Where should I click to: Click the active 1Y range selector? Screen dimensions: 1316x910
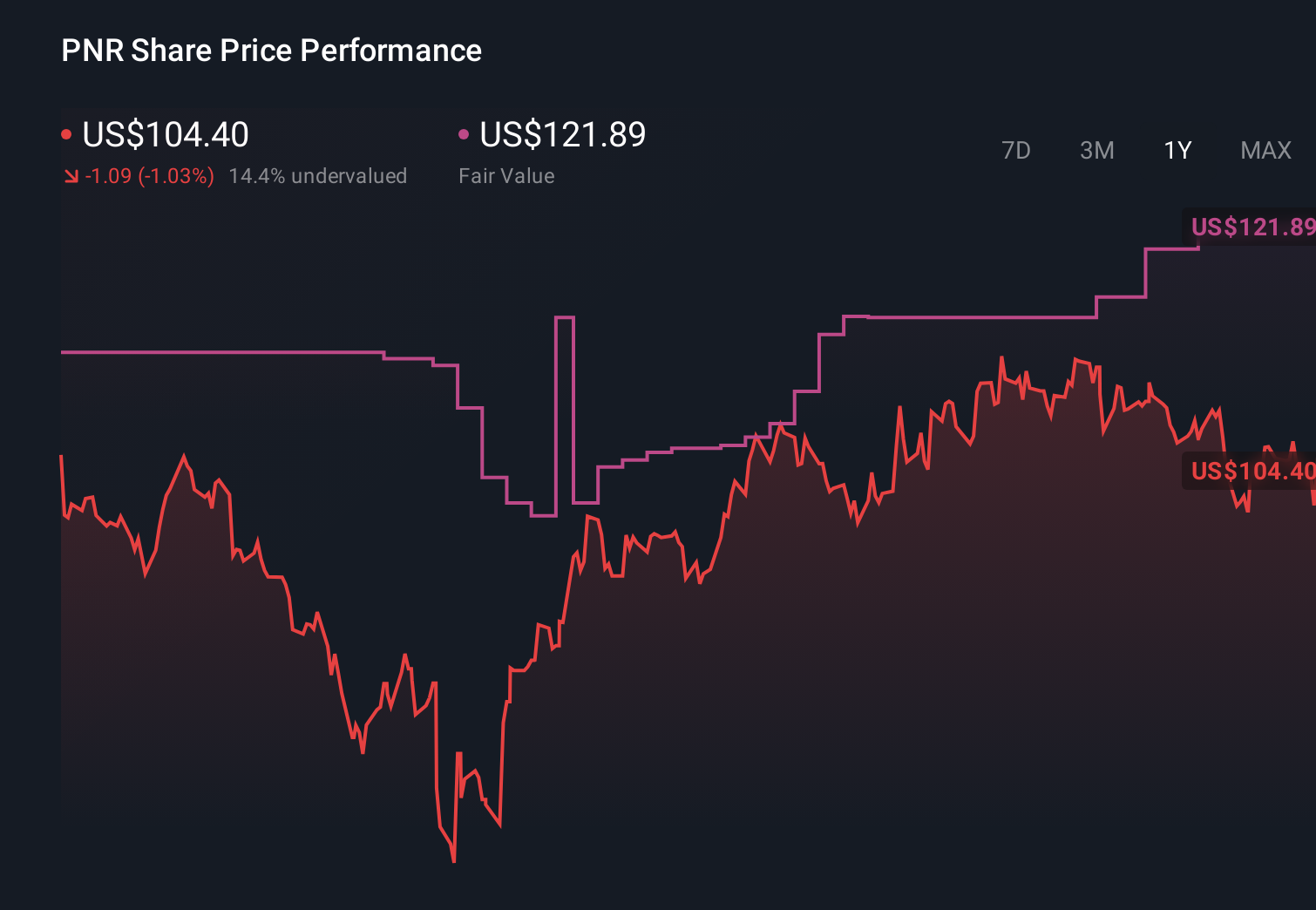(x=1177, y=150)
